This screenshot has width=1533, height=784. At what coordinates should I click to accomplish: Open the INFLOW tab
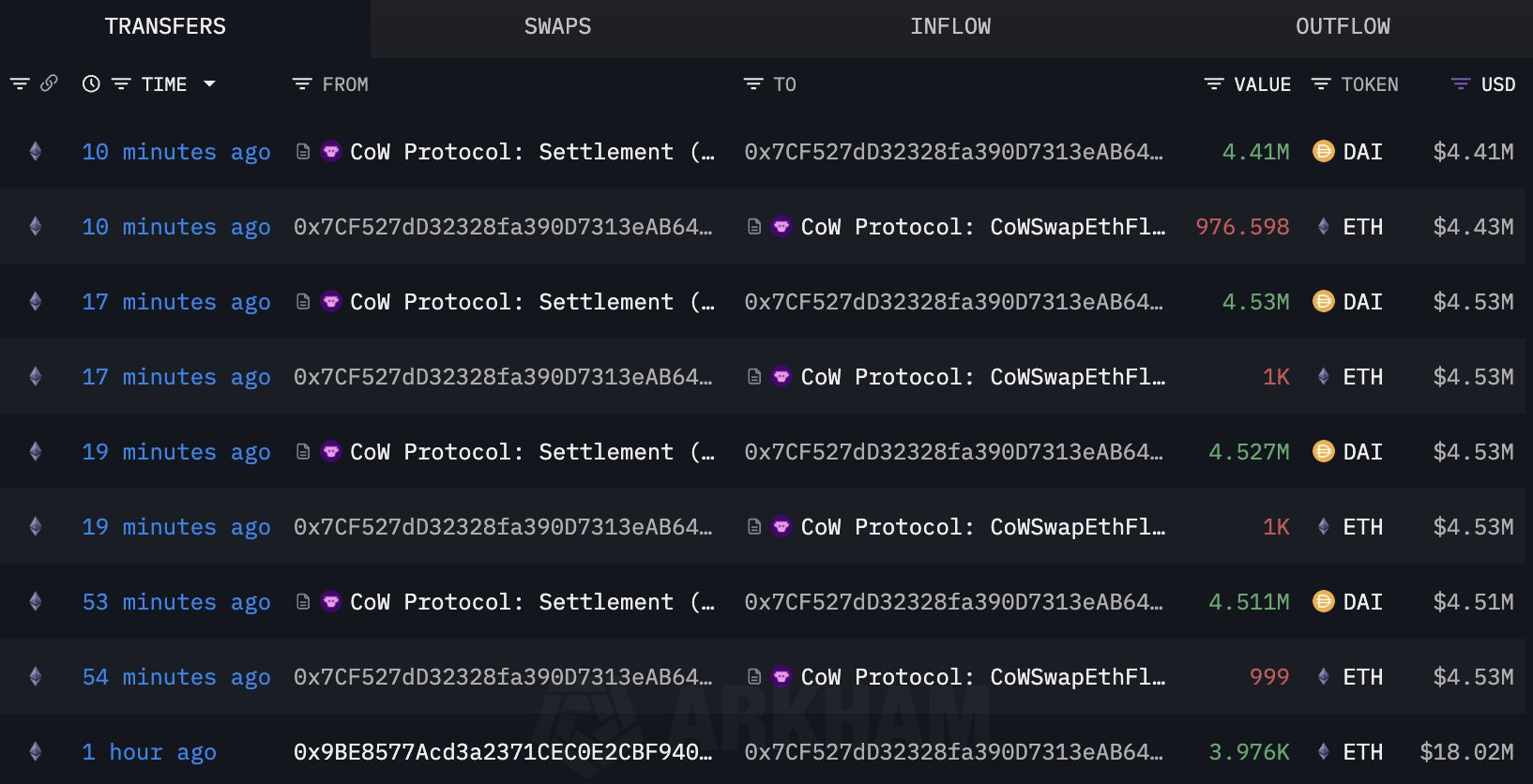(949, 26)
